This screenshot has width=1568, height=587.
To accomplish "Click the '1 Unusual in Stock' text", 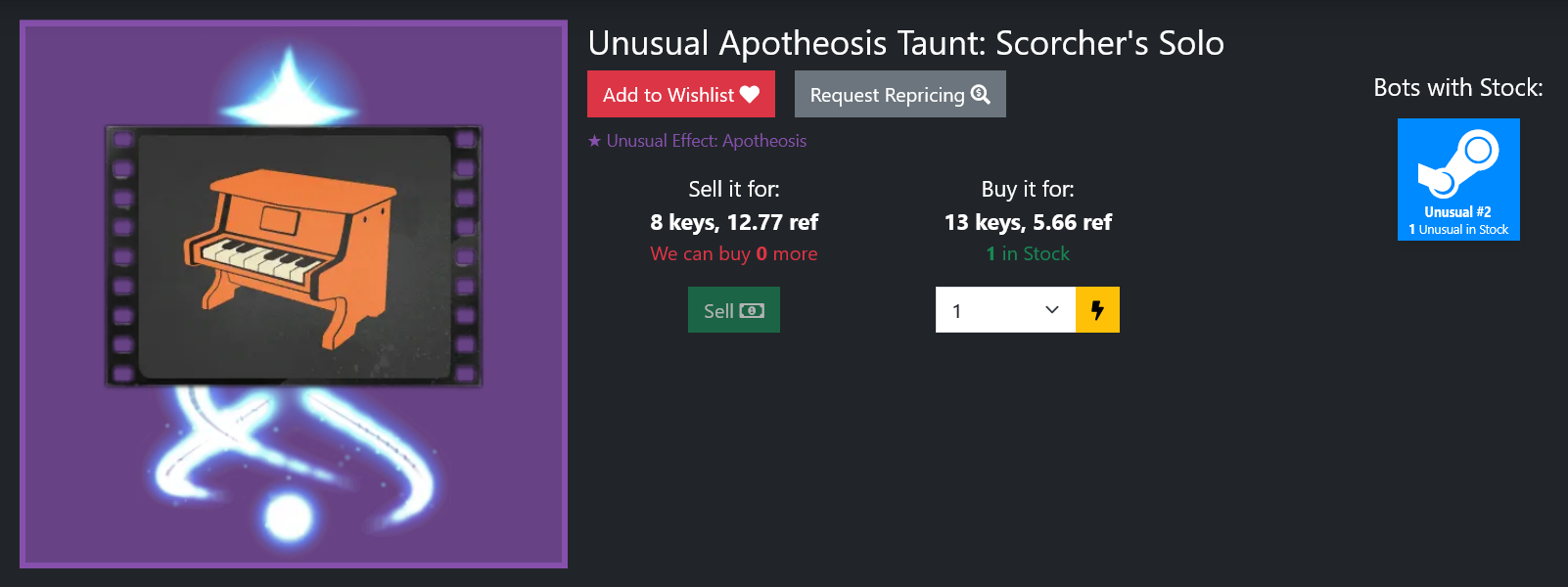I will click(x=1458, y=230).
